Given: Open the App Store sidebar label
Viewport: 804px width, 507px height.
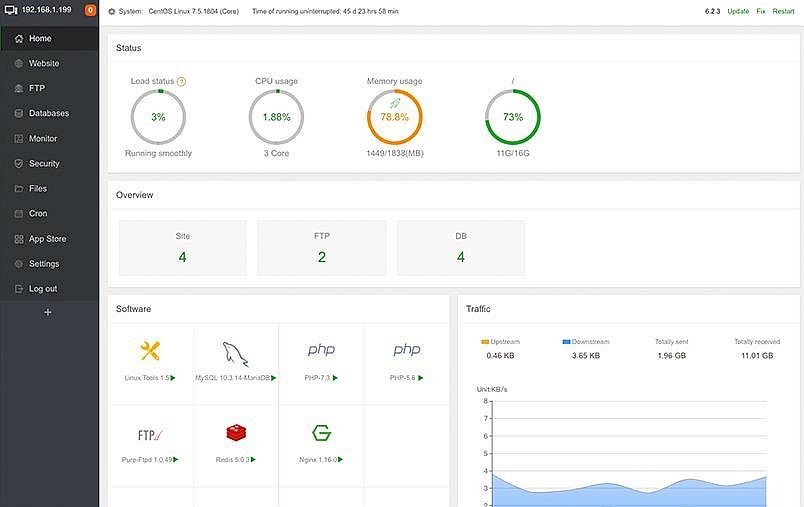Looking at the screenshot, I should [x=47, y=239].
